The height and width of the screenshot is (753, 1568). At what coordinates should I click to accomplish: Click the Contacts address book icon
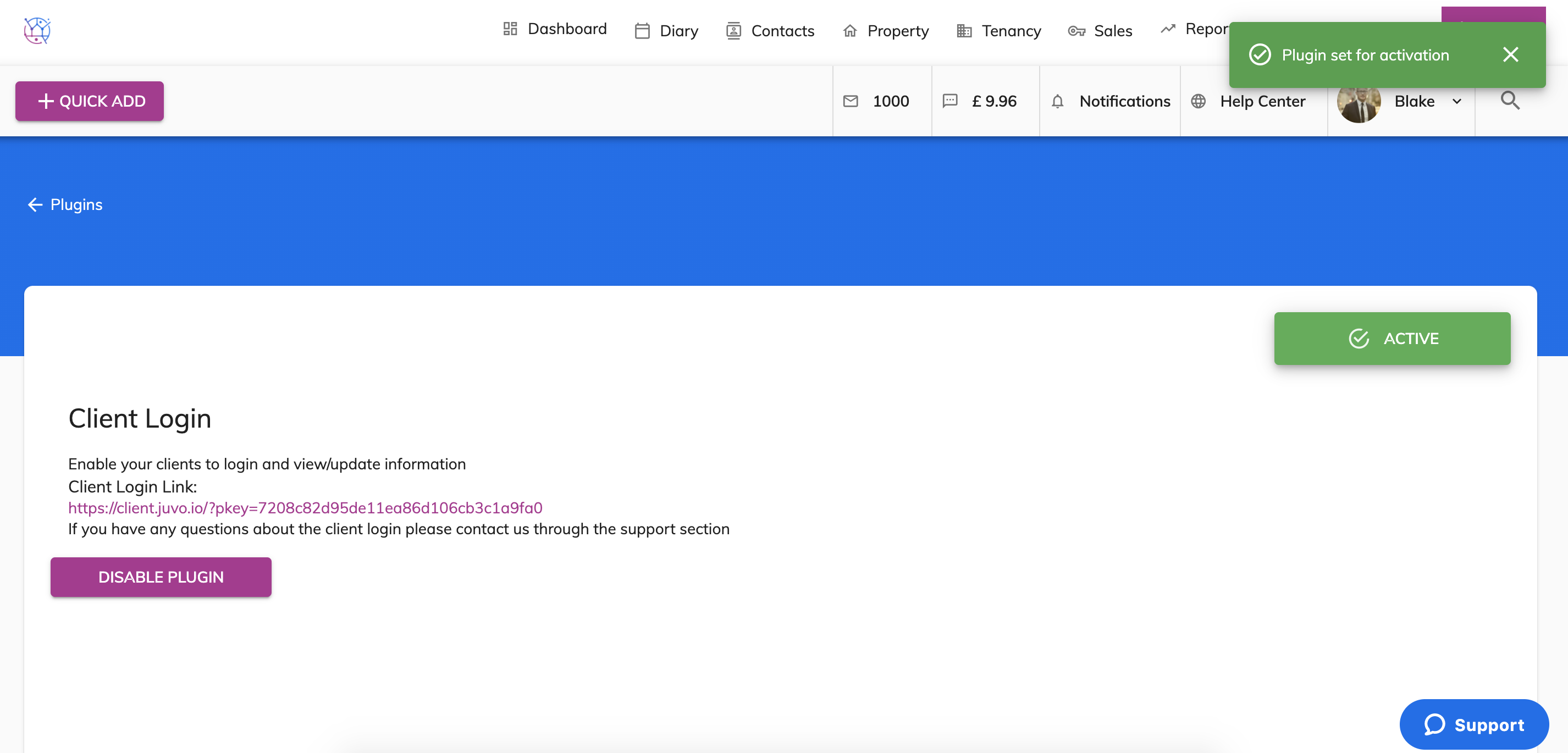733,30
